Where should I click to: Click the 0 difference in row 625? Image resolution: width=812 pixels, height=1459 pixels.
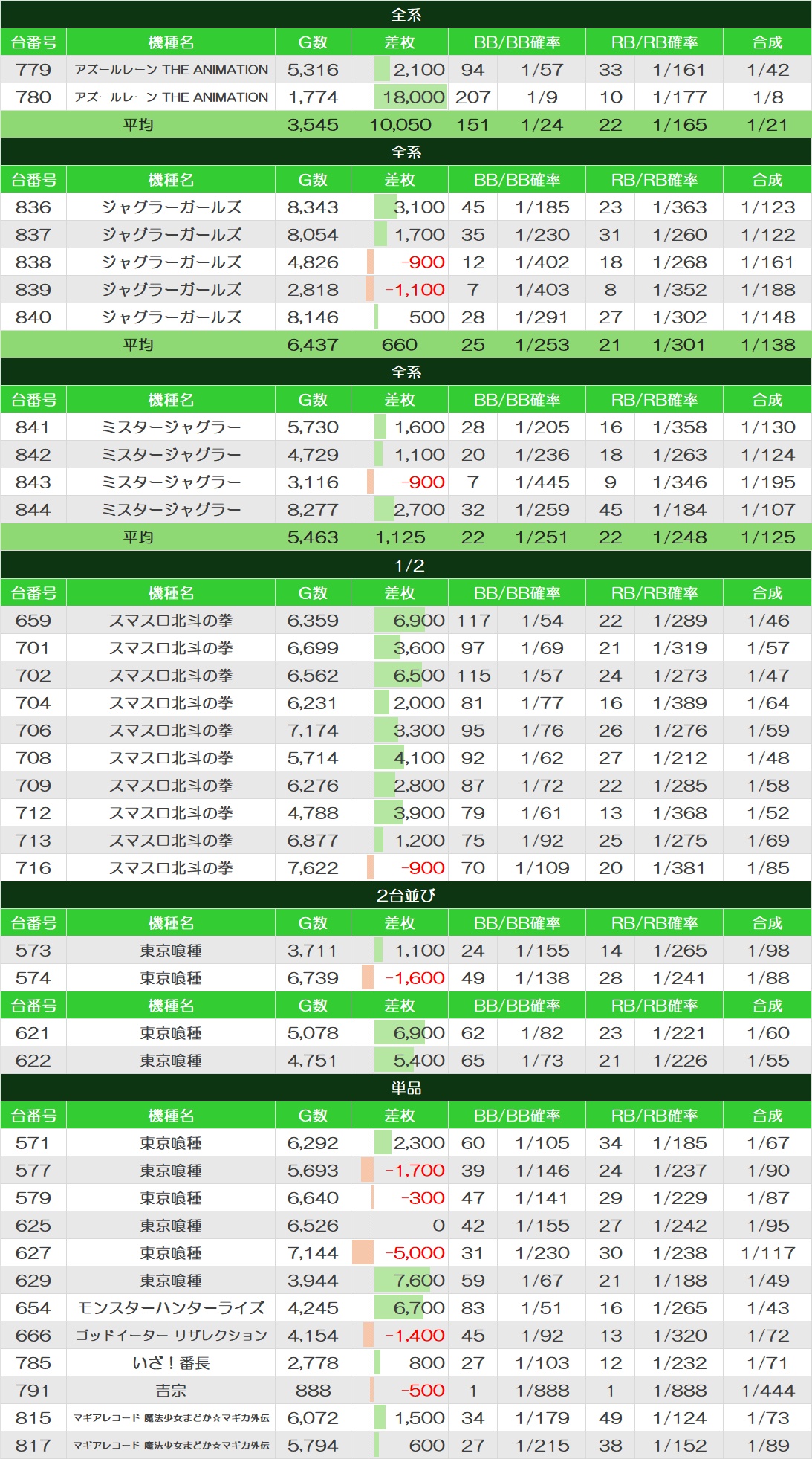coord(439,1226)
